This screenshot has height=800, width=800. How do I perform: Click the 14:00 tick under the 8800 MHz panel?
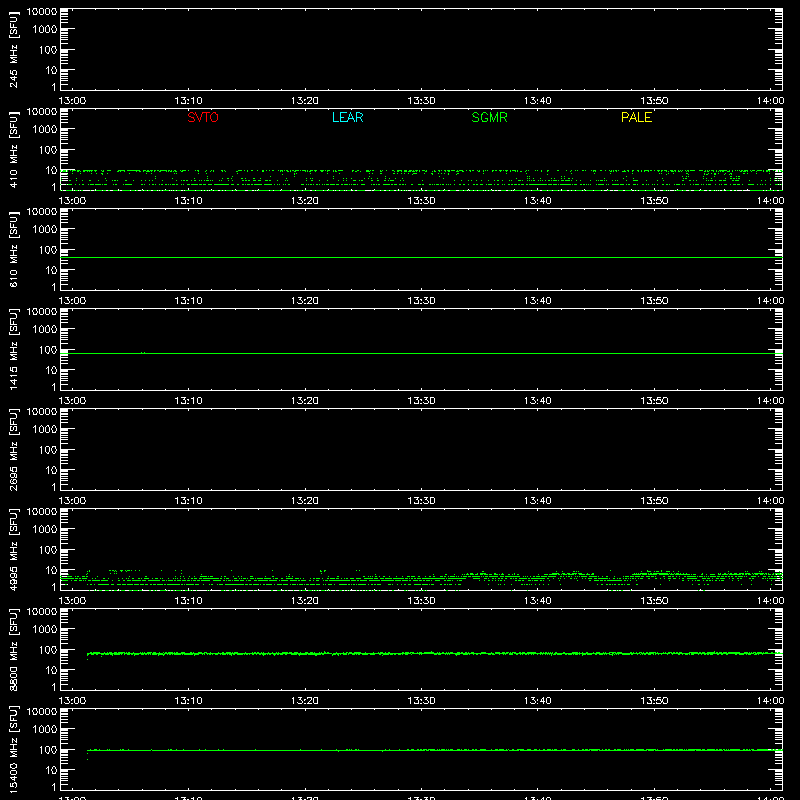pos(770,701)
